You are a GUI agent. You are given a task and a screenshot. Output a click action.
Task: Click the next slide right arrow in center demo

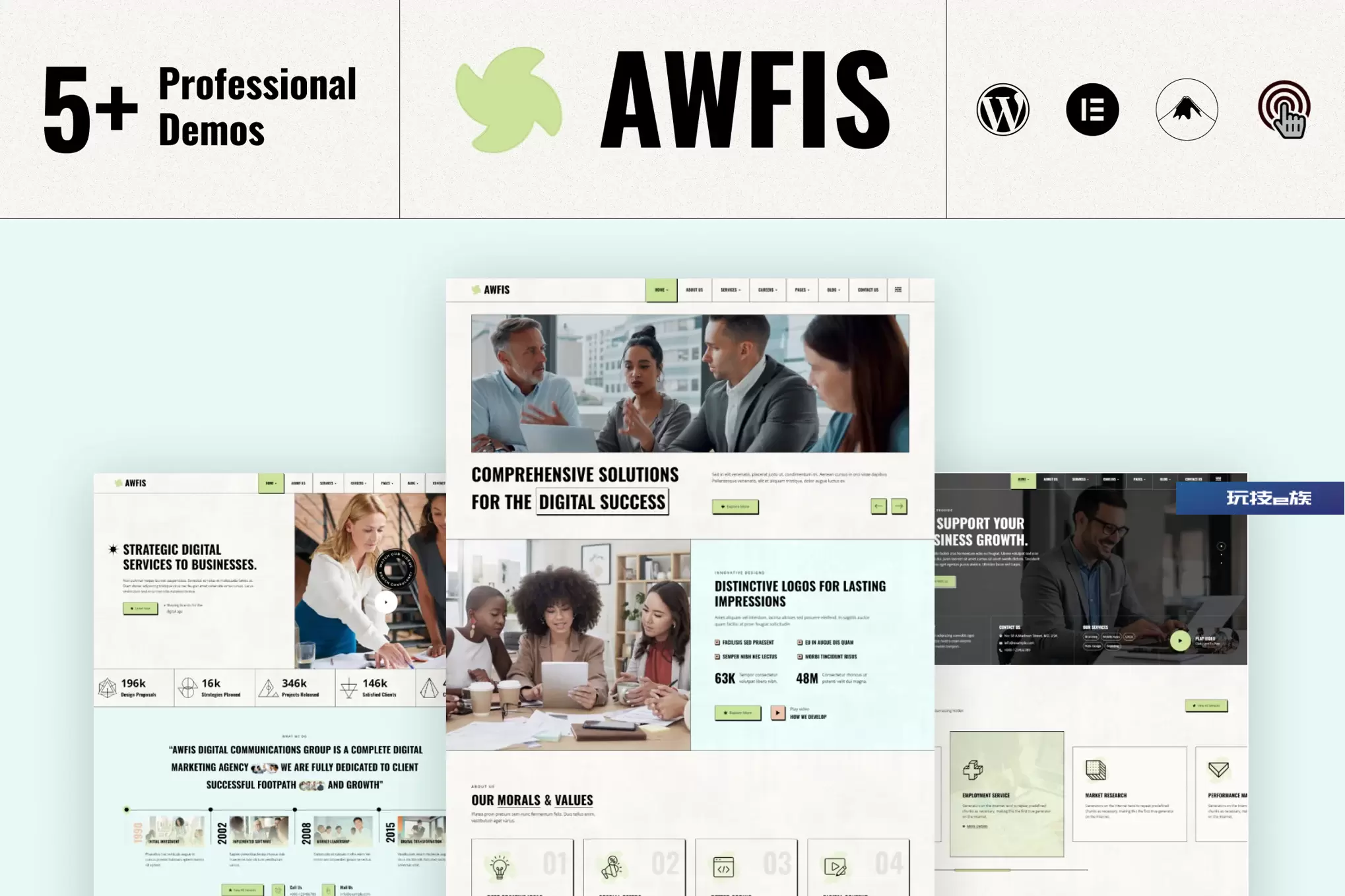point(899,506)
